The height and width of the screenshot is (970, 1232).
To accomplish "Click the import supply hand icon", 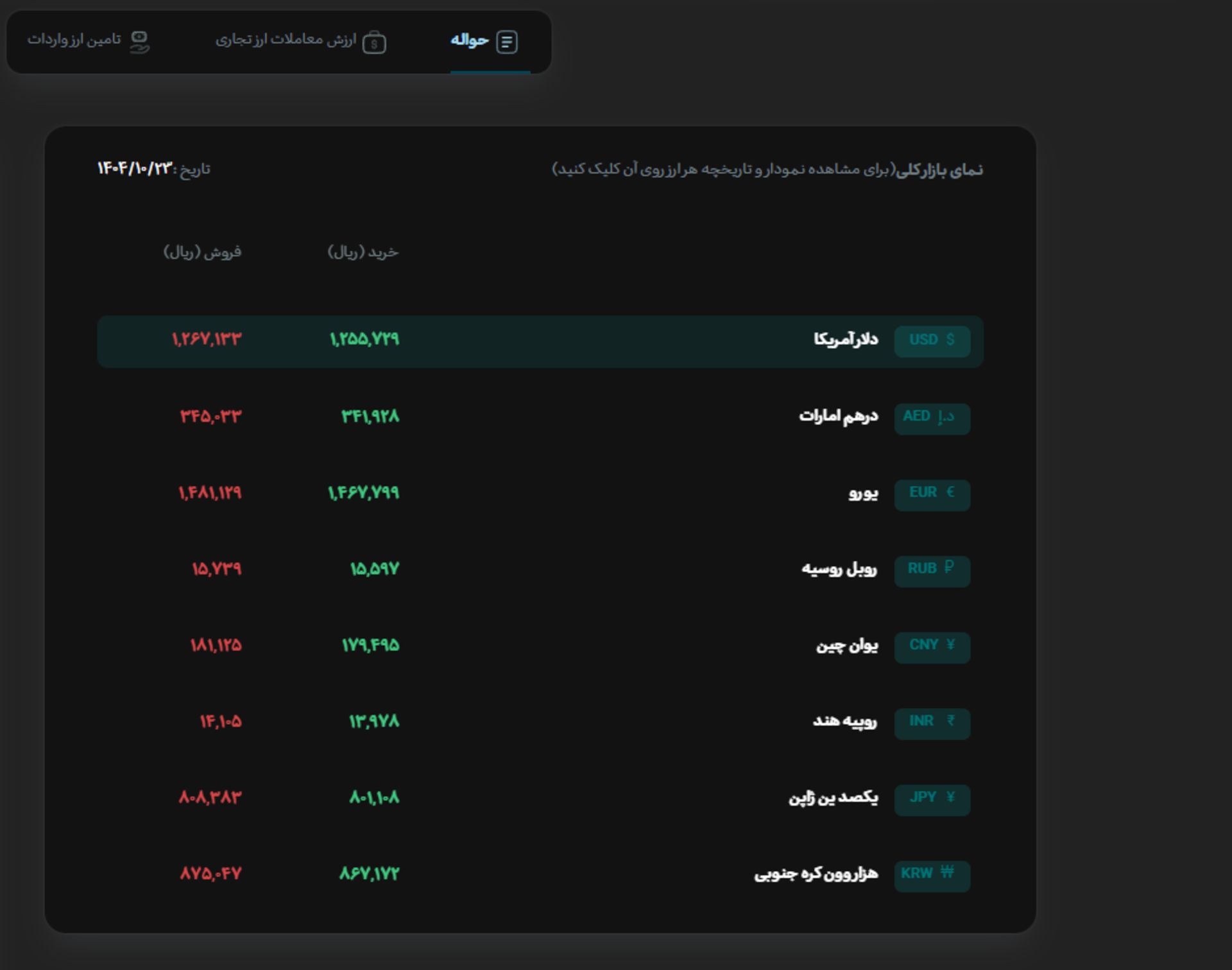I will point(139,42).
